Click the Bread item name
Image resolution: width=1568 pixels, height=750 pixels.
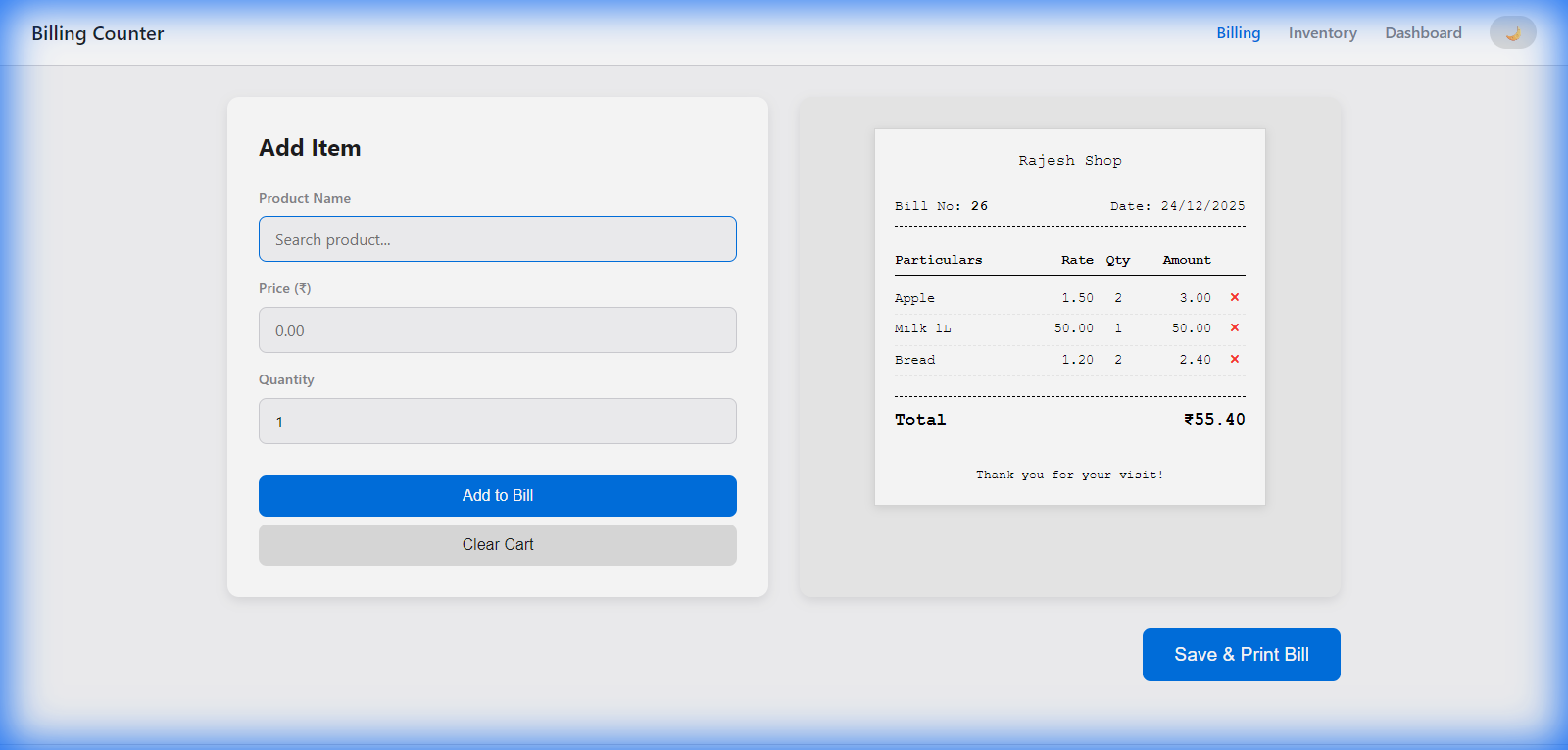(914, 360)
